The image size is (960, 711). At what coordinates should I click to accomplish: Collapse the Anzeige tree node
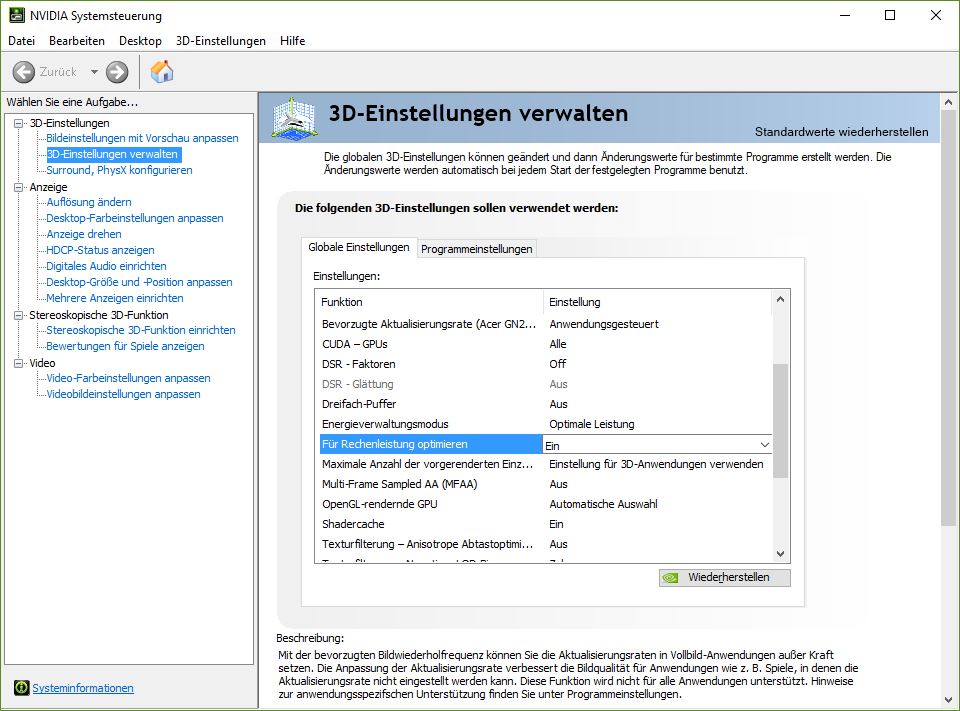point(18,187)
